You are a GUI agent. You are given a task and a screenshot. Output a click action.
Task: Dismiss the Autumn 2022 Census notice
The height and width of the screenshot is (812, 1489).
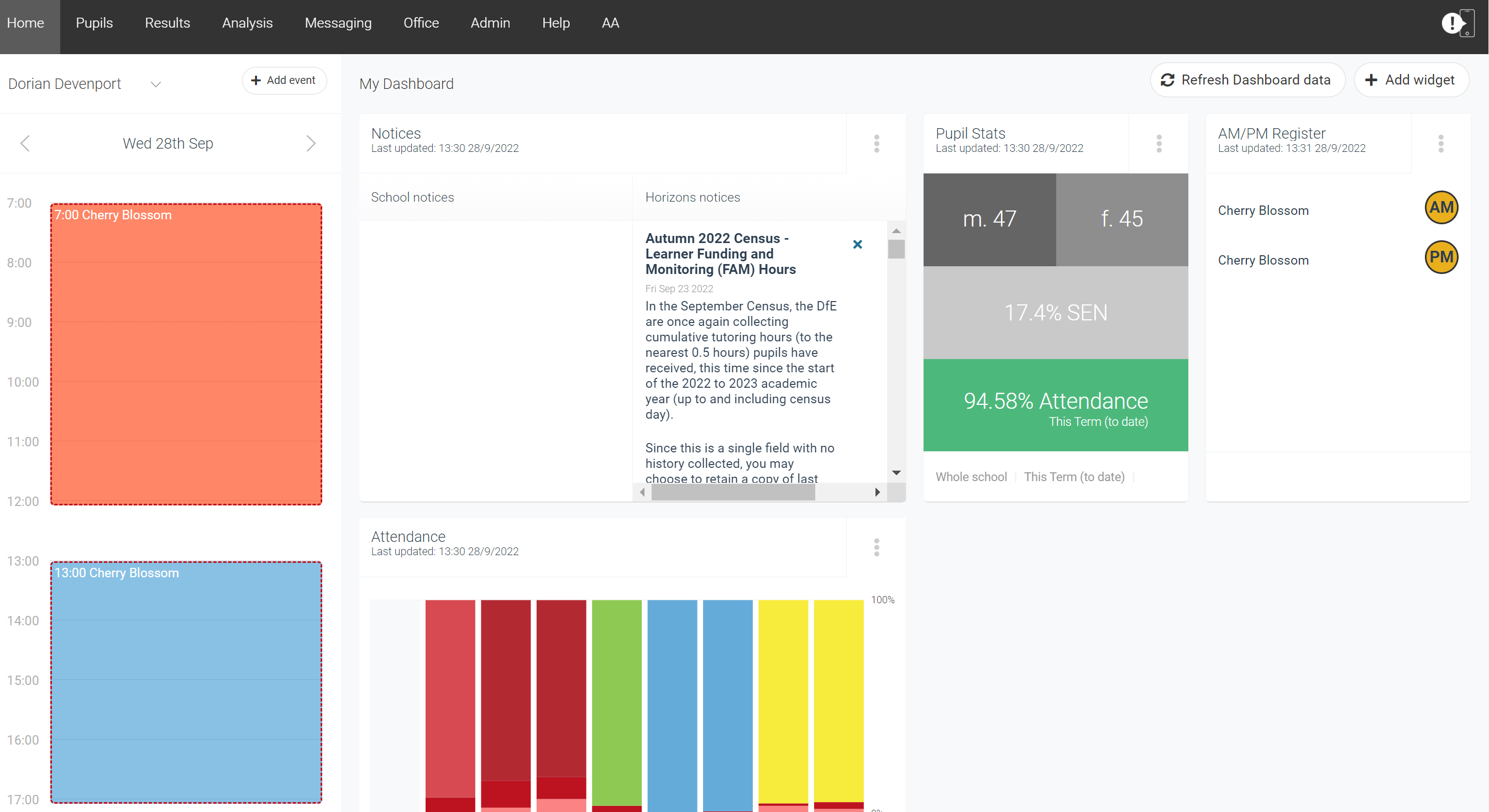tap(857, 244)
